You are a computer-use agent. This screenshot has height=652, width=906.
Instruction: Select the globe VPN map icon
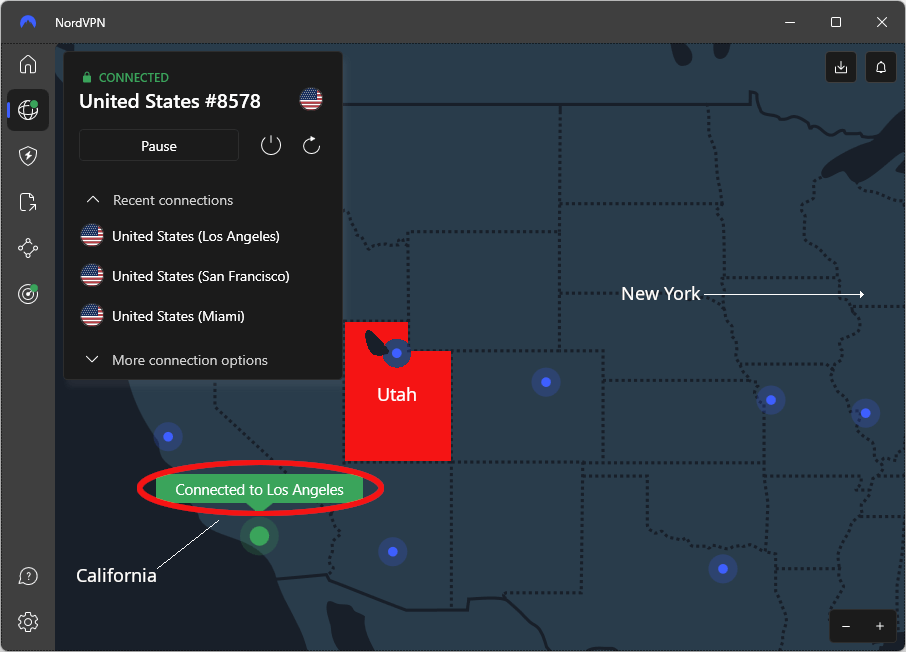(28, 110)
